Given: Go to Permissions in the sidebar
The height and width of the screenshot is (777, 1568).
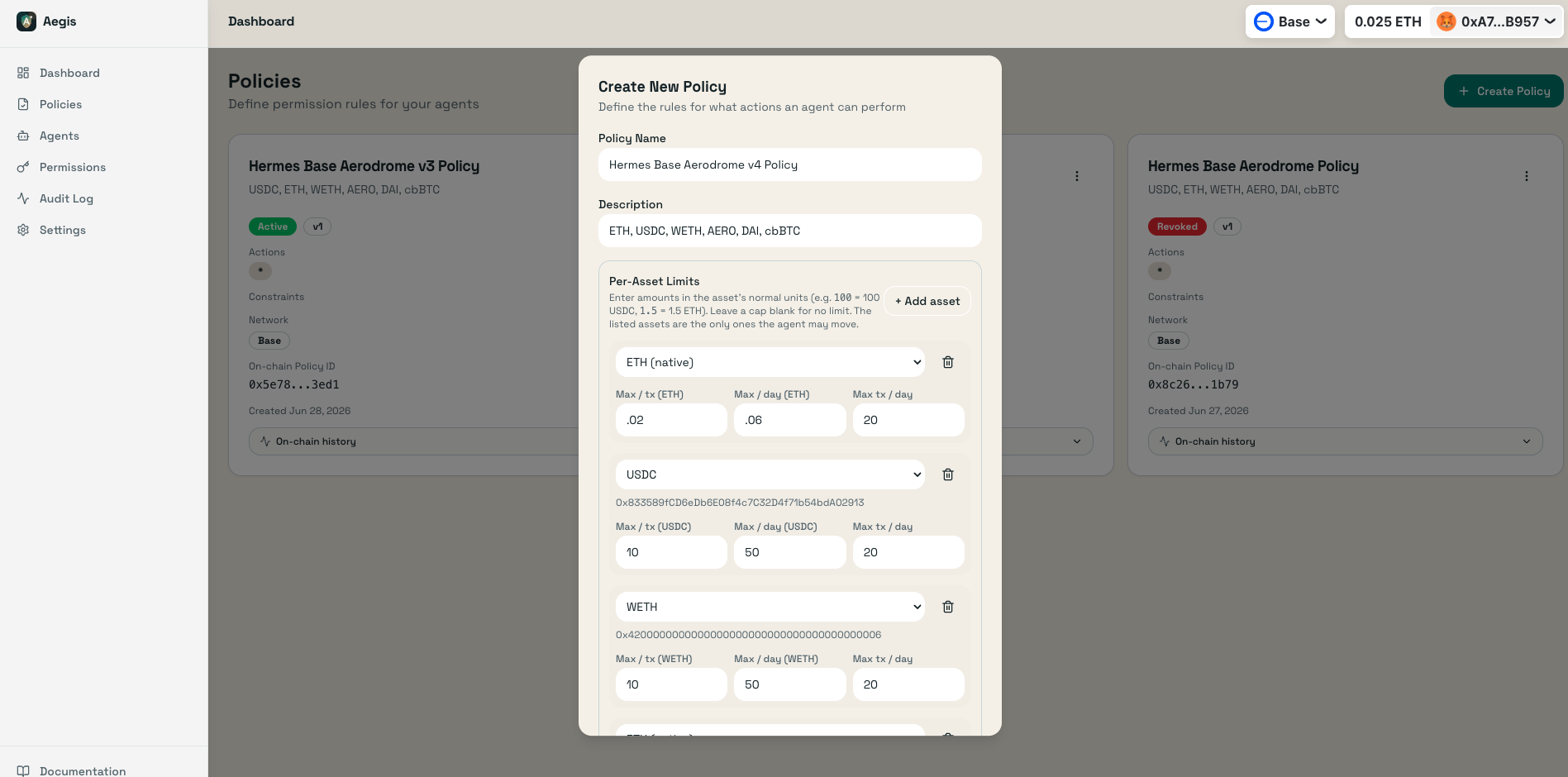Looking at the screenshot, I should [72, 167].
